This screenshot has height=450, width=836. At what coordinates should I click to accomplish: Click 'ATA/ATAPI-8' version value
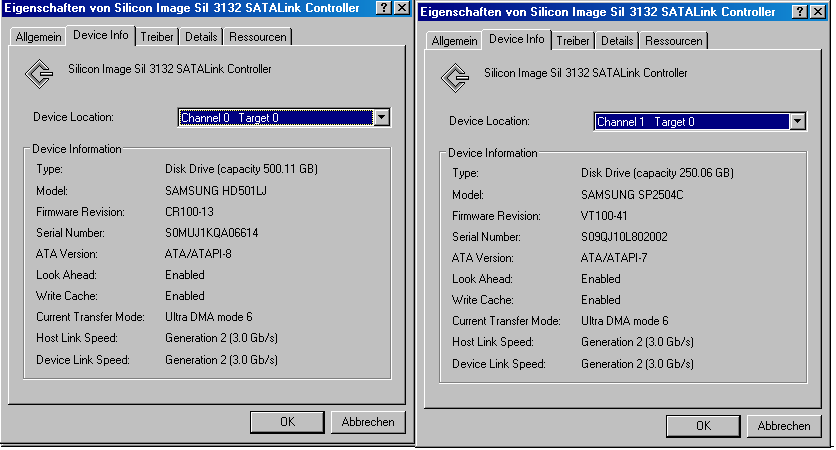coord(198,254)
